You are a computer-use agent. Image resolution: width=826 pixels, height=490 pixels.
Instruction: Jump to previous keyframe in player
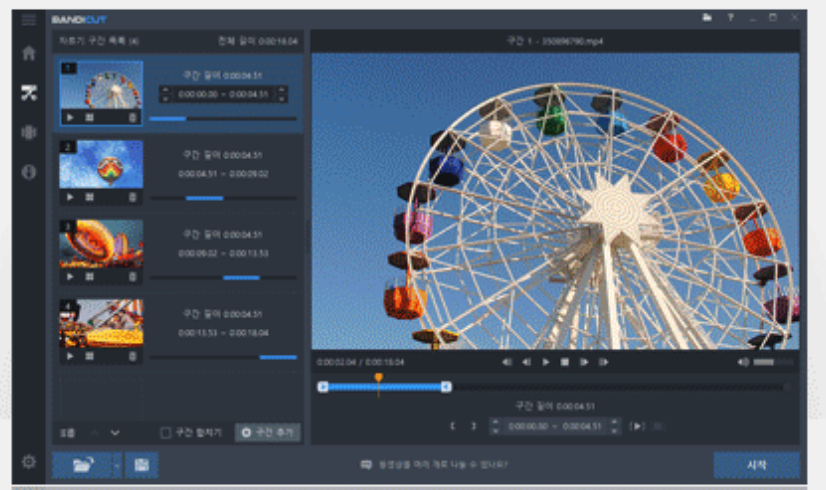click(507, 362)
